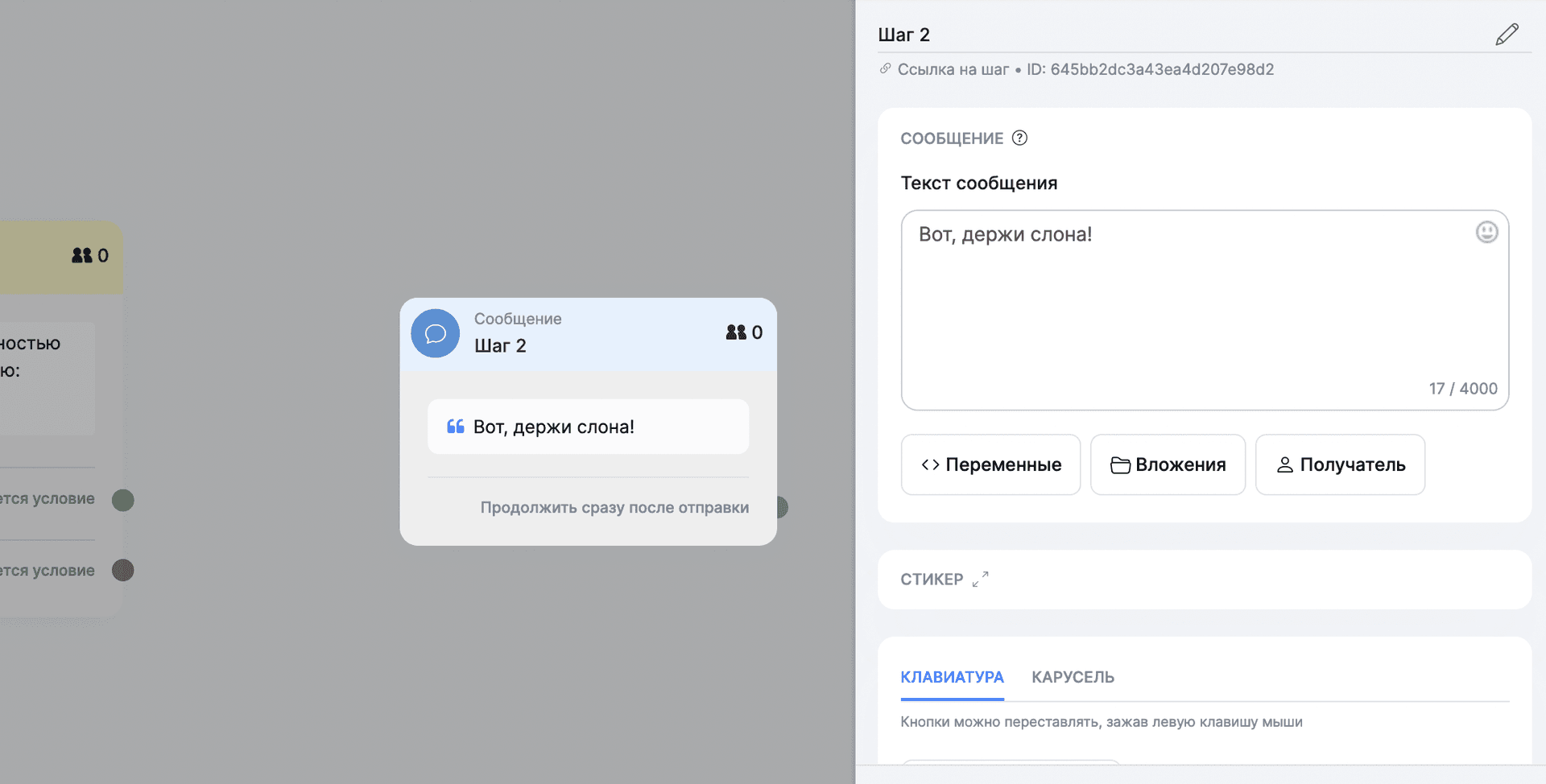1546x784 pixels.
Task: Click the green condition connector dot
Action: coord(123,500)
